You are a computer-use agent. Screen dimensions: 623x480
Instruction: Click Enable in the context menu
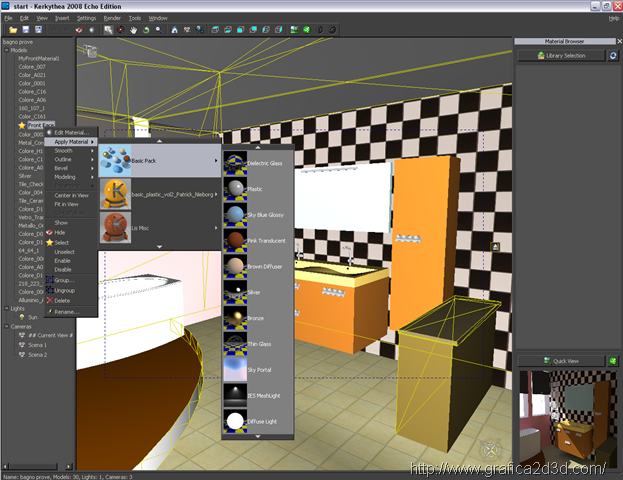pyautogui.click(x=63, y=260)
